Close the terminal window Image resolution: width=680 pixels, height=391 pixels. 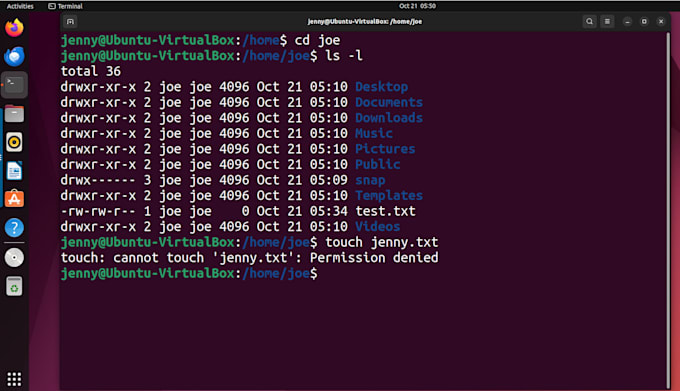click(x=661, y=21)
